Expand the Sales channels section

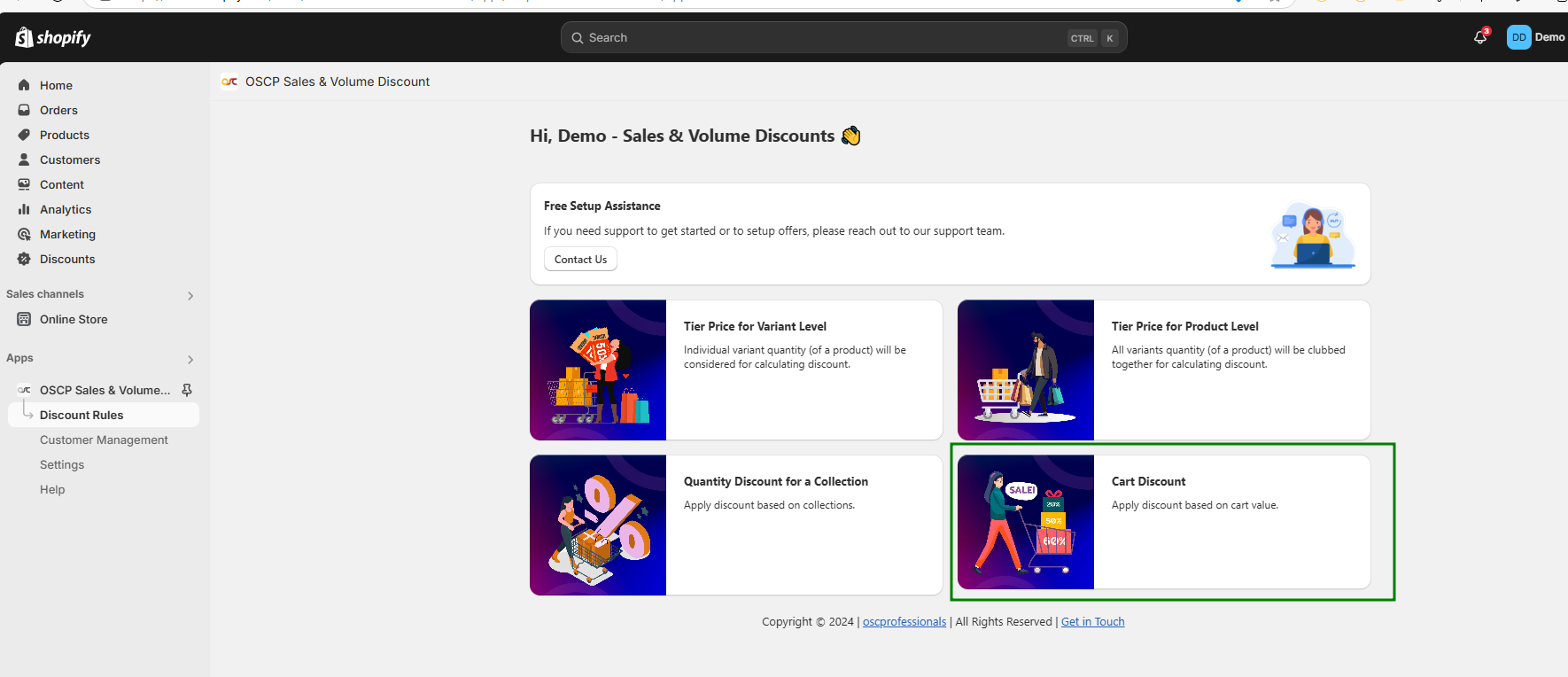coord(190,295)
